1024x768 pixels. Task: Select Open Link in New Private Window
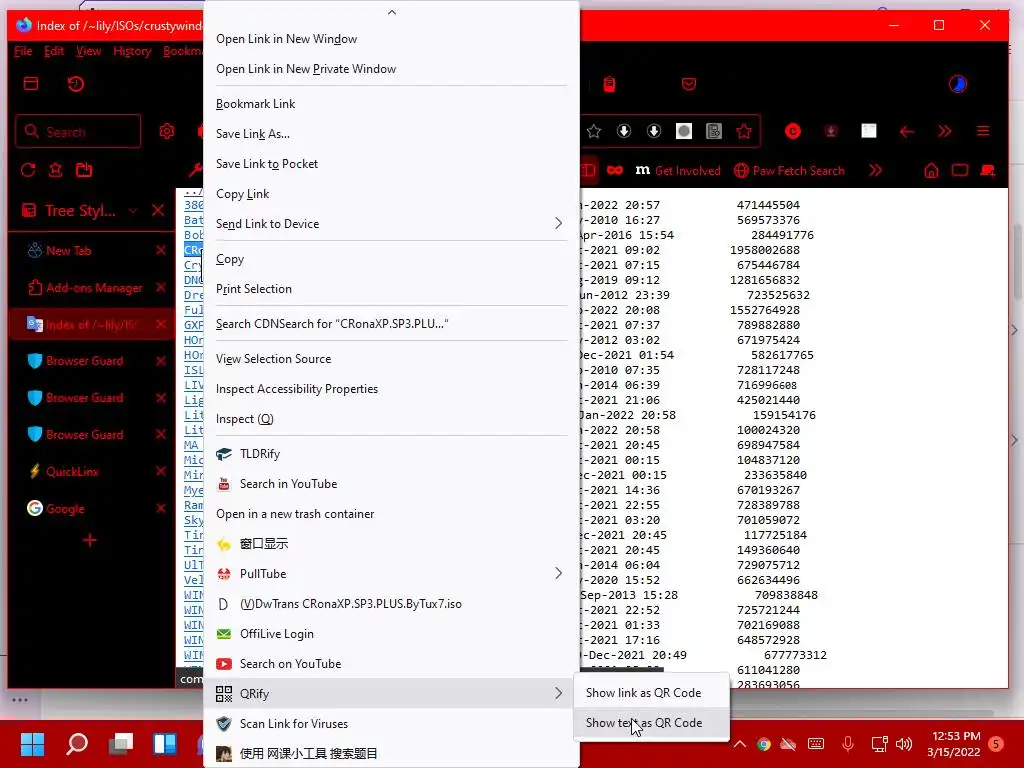pos(306,69)
